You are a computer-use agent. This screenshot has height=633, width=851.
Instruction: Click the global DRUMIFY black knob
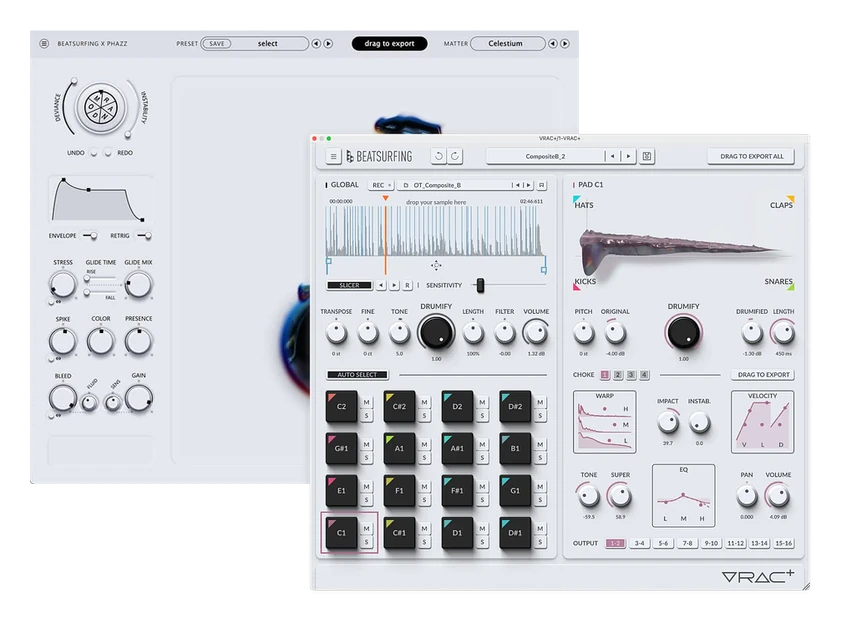[436, 332]
